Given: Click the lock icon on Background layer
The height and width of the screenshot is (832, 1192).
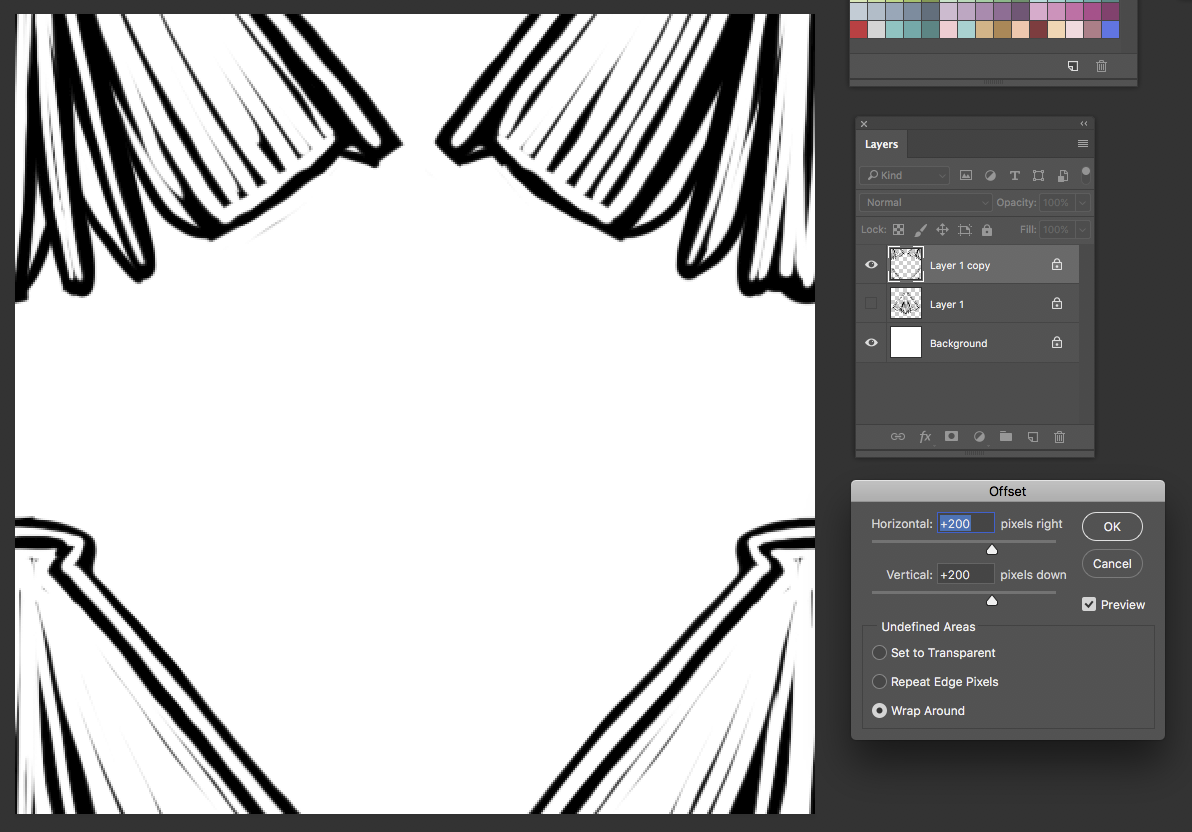Looking at the screenshot, I should point(1057,342).
